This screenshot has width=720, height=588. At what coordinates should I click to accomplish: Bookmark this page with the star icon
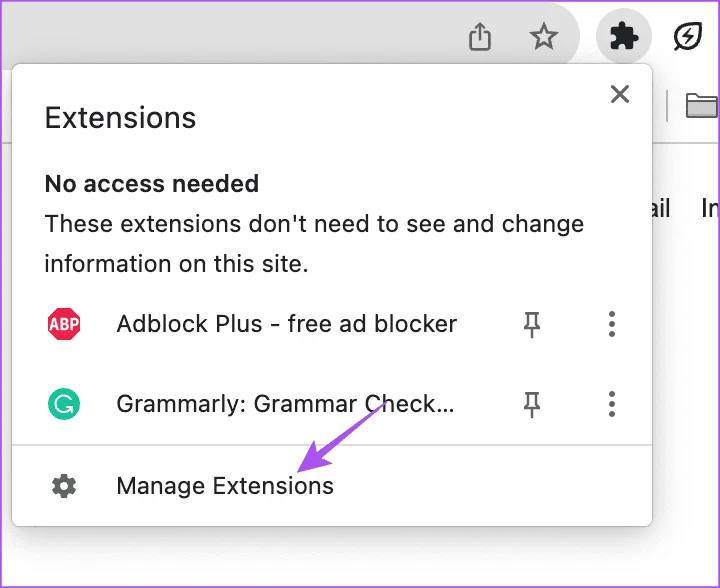click(544, 36)
